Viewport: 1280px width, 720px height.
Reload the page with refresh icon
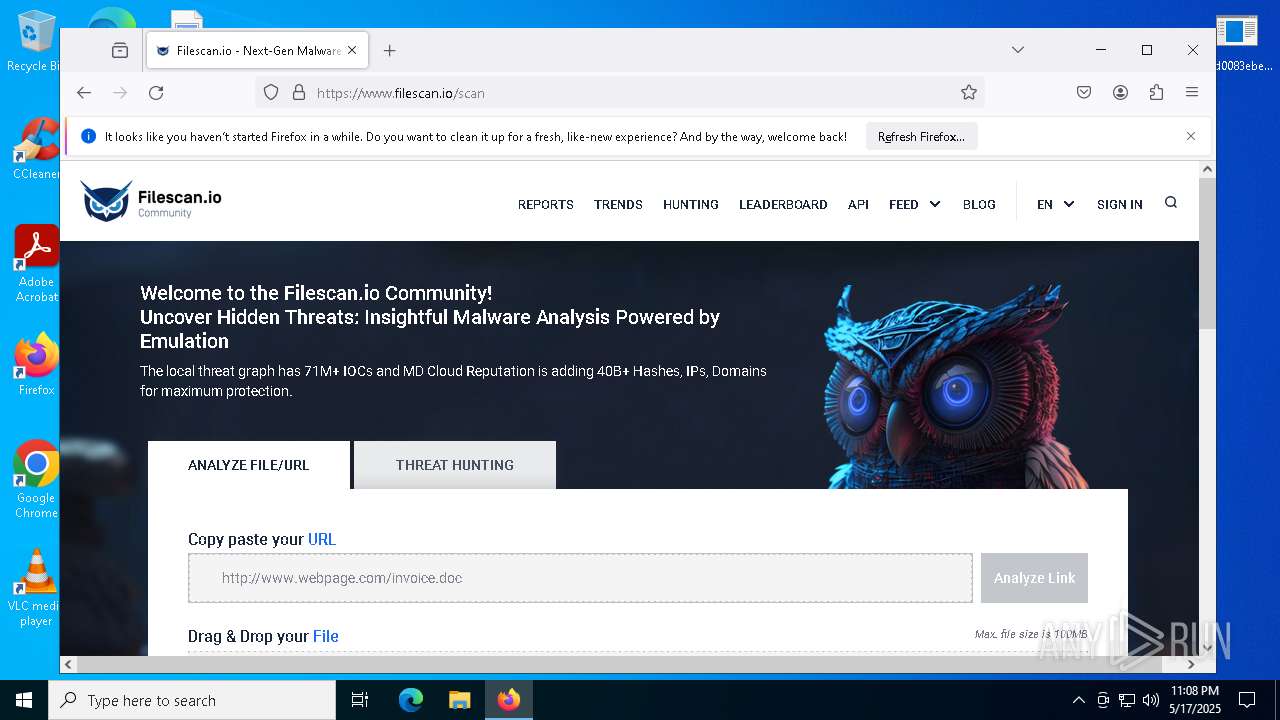tap(156, 93)
